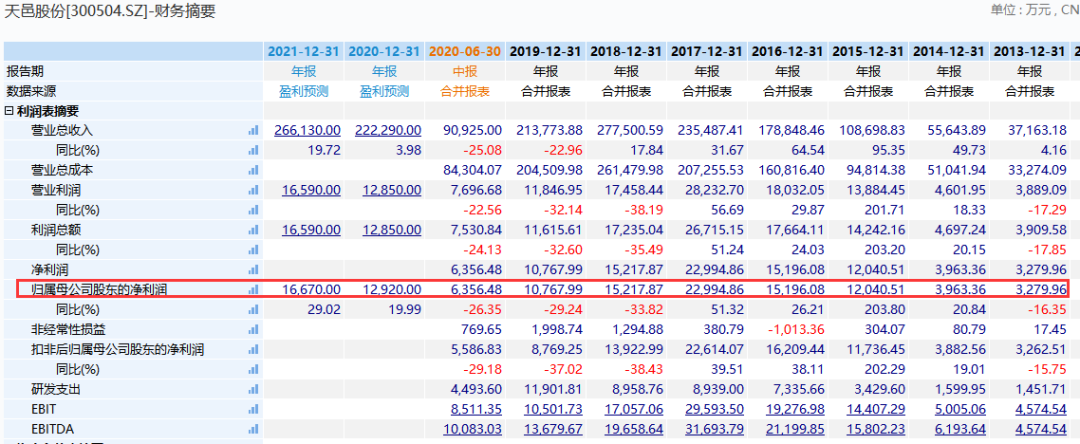The width and height of the screenshot is (1080, 444).
Task: Open EBIT value link 19,276.98
Action: tap(796, 410)
